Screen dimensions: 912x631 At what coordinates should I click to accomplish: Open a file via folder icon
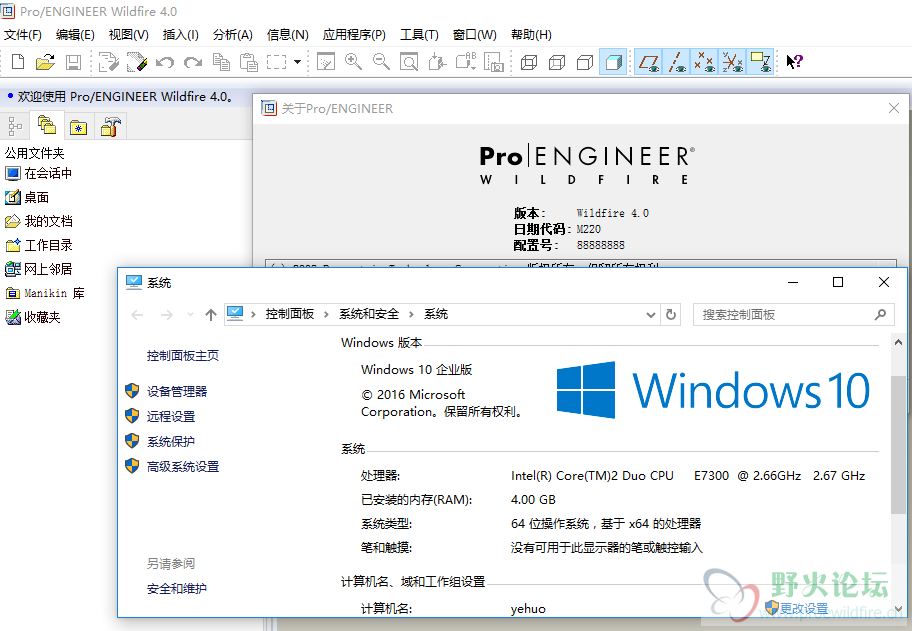[45, 62]
